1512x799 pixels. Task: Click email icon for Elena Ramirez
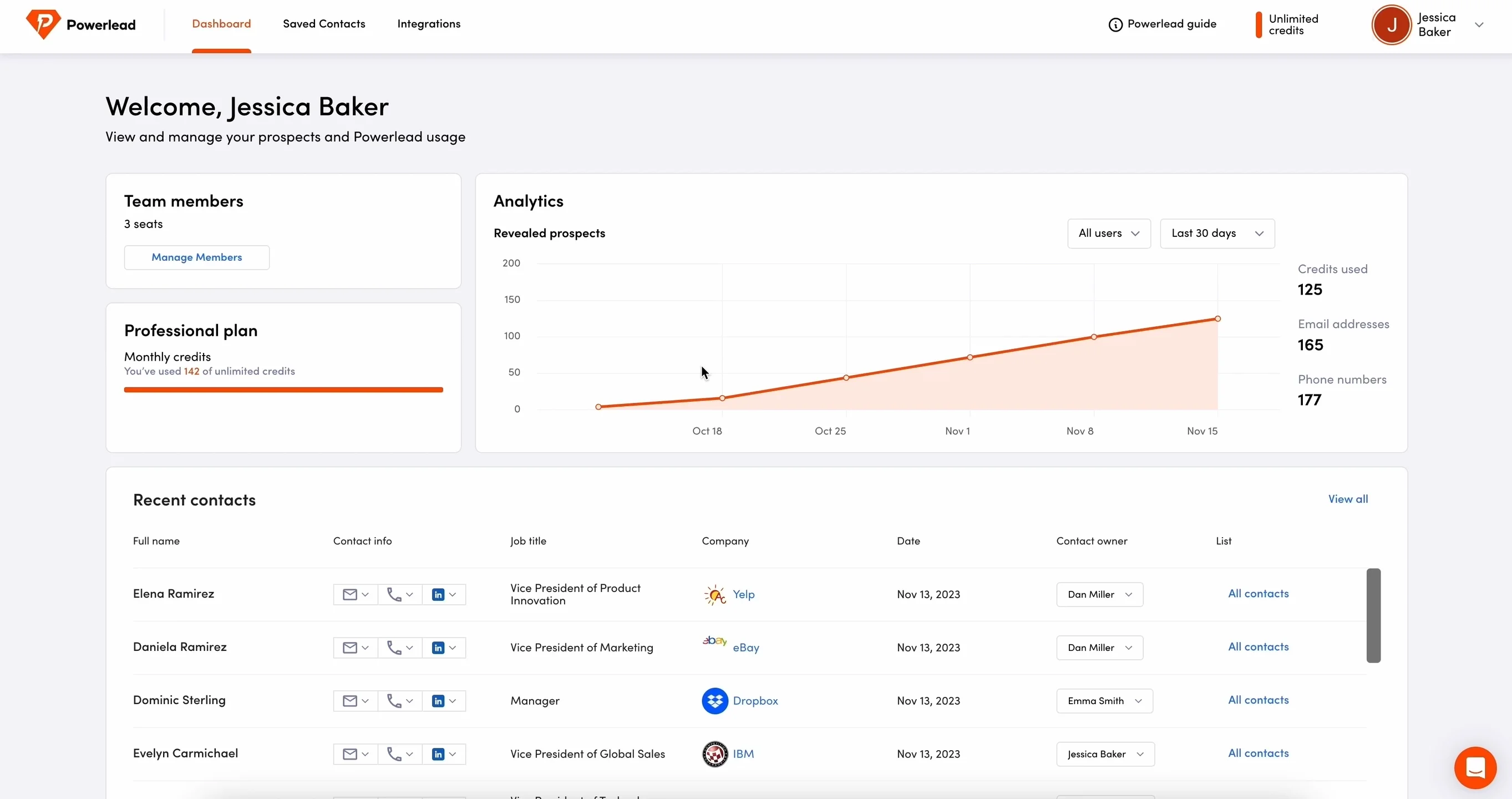350,595
